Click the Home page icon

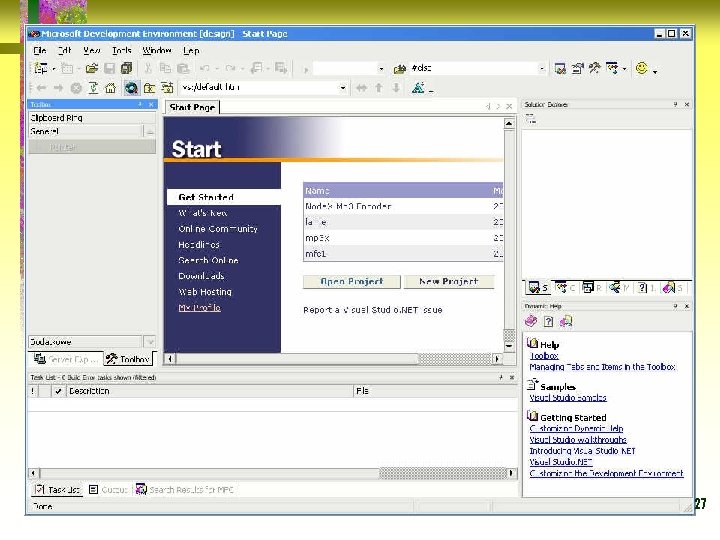point(110,88)
